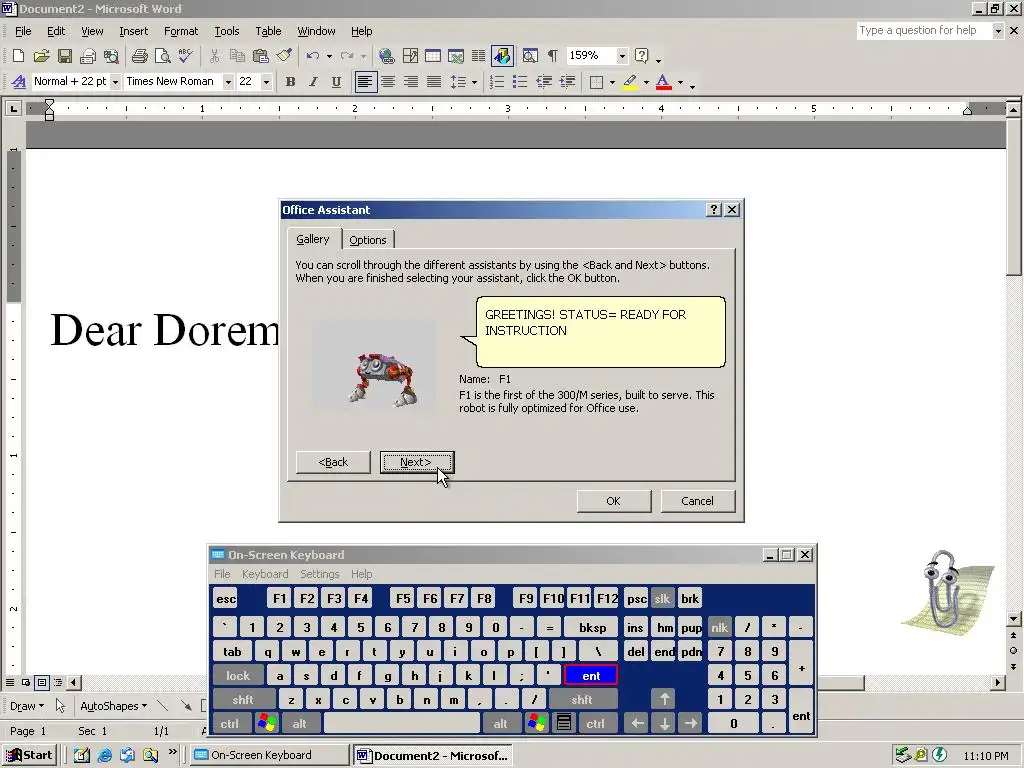Toggle Align Left

[366, 82]
